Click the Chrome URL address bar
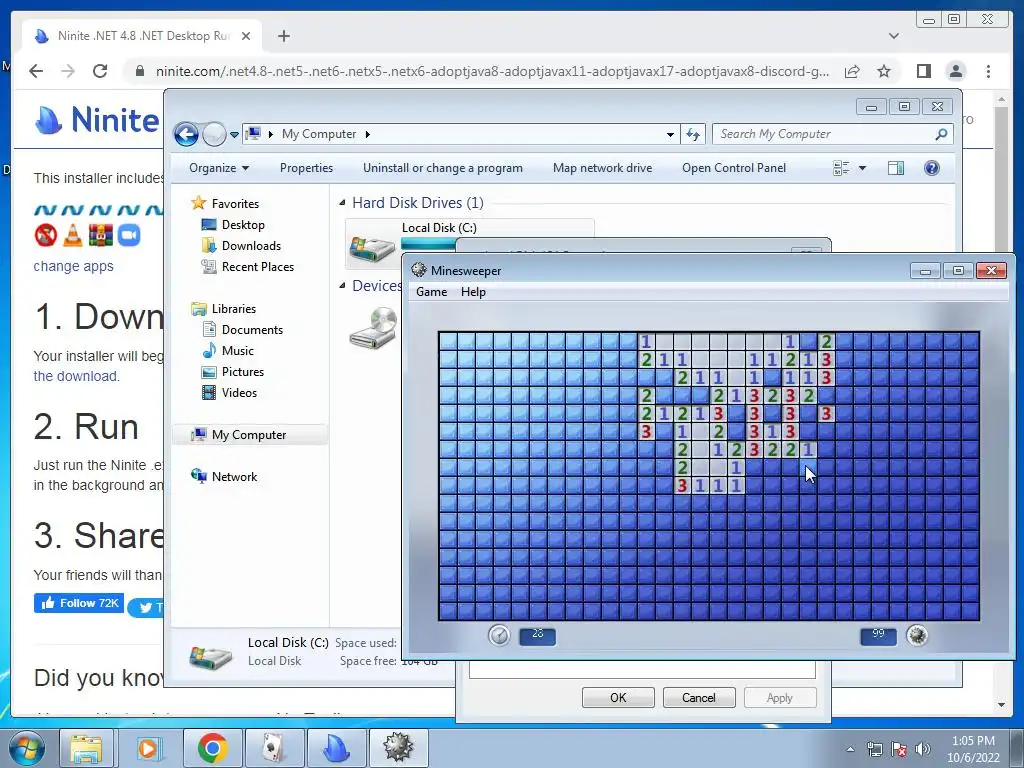 [x=492, y=71]
